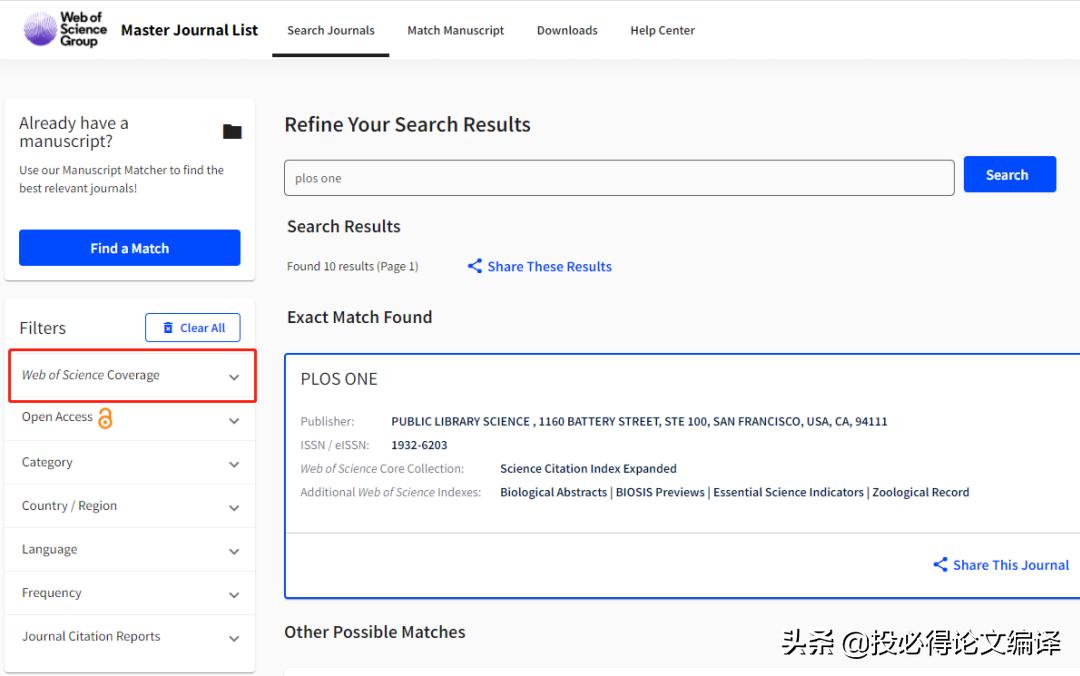Open the Match Manuscript tab
The image size is (1080, 676).
(455, 30)
